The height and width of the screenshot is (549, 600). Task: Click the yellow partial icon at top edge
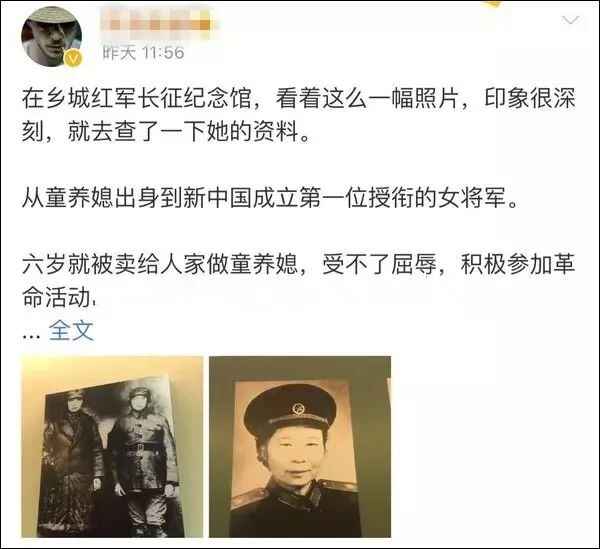point(492,4)
